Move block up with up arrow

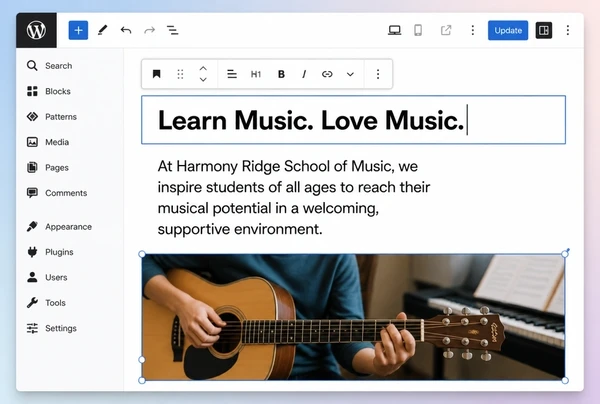point(203,68)
